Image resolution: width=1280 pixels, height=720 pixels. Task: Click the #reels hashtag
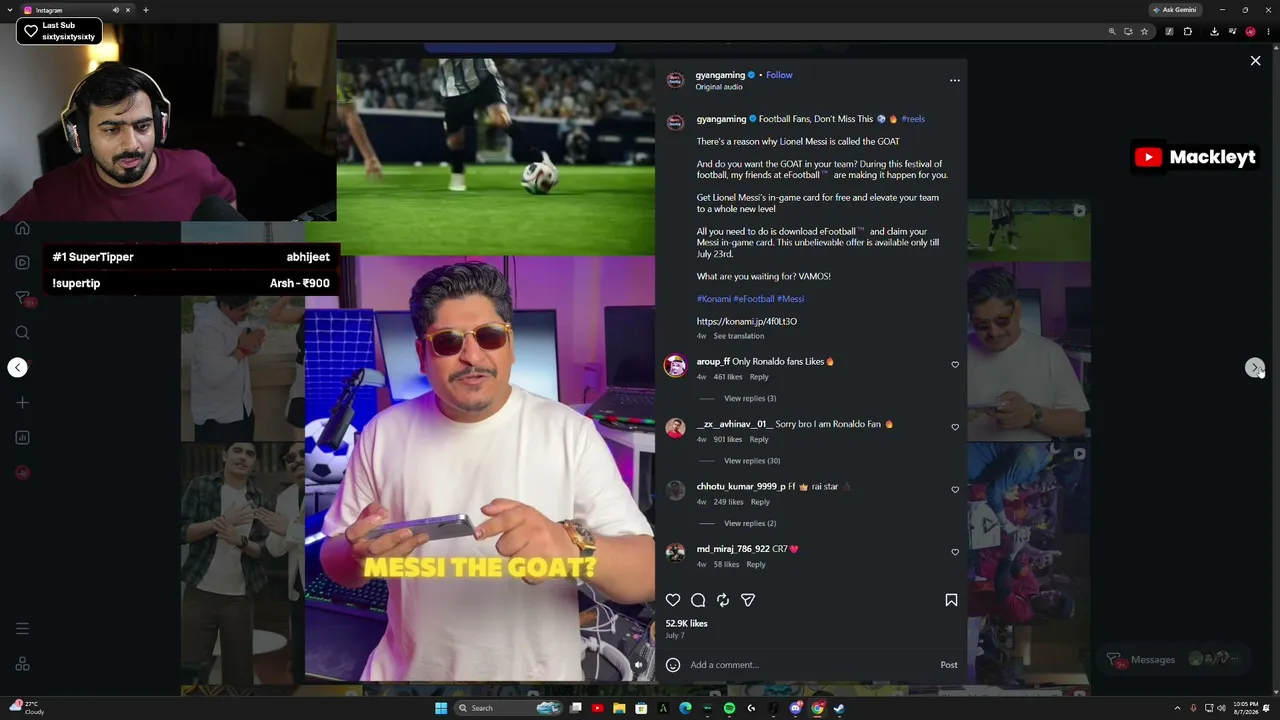(913, 119)
